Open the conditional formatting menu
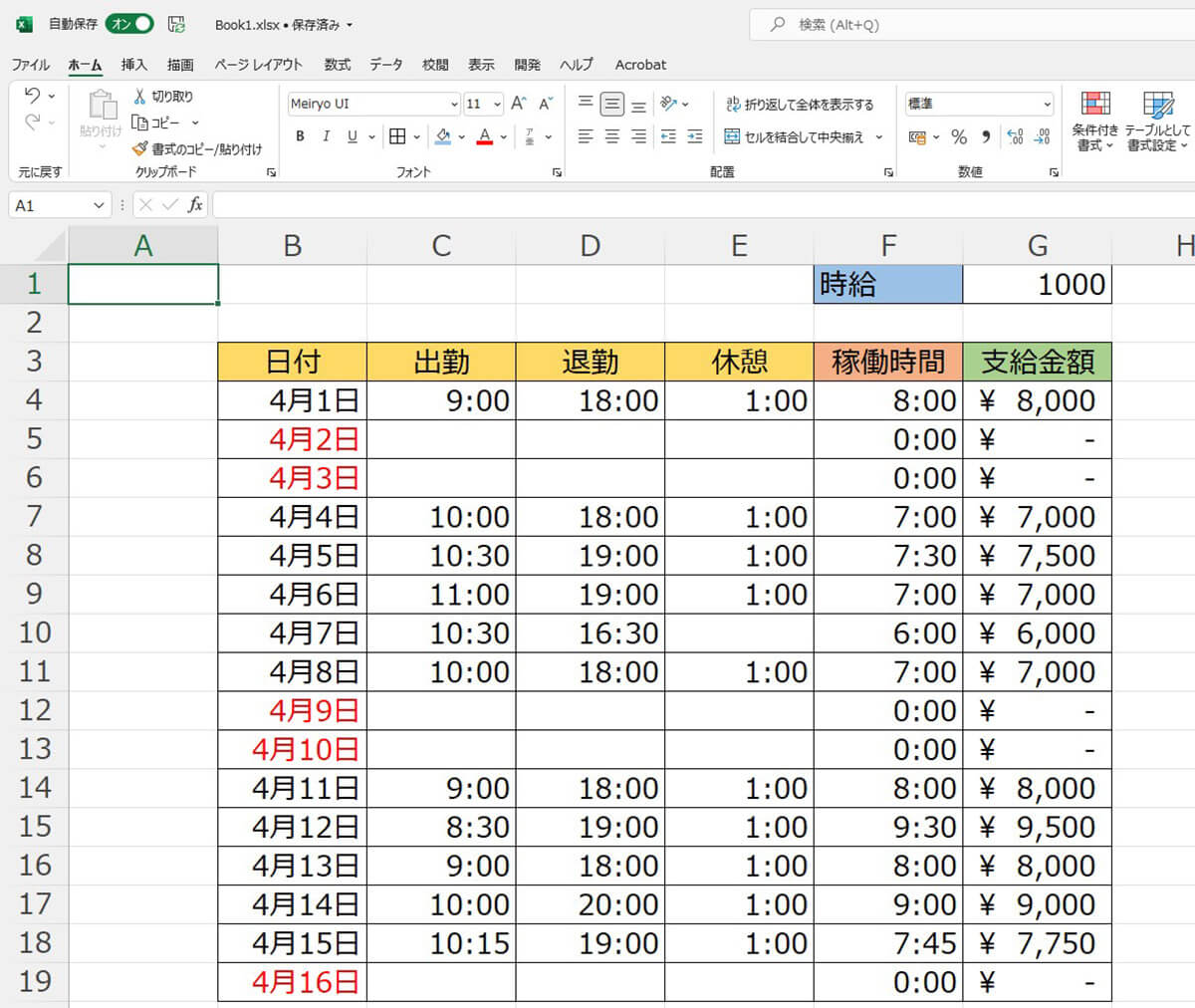The height and width of the screenshot is (1008, 1195). 1095,120
